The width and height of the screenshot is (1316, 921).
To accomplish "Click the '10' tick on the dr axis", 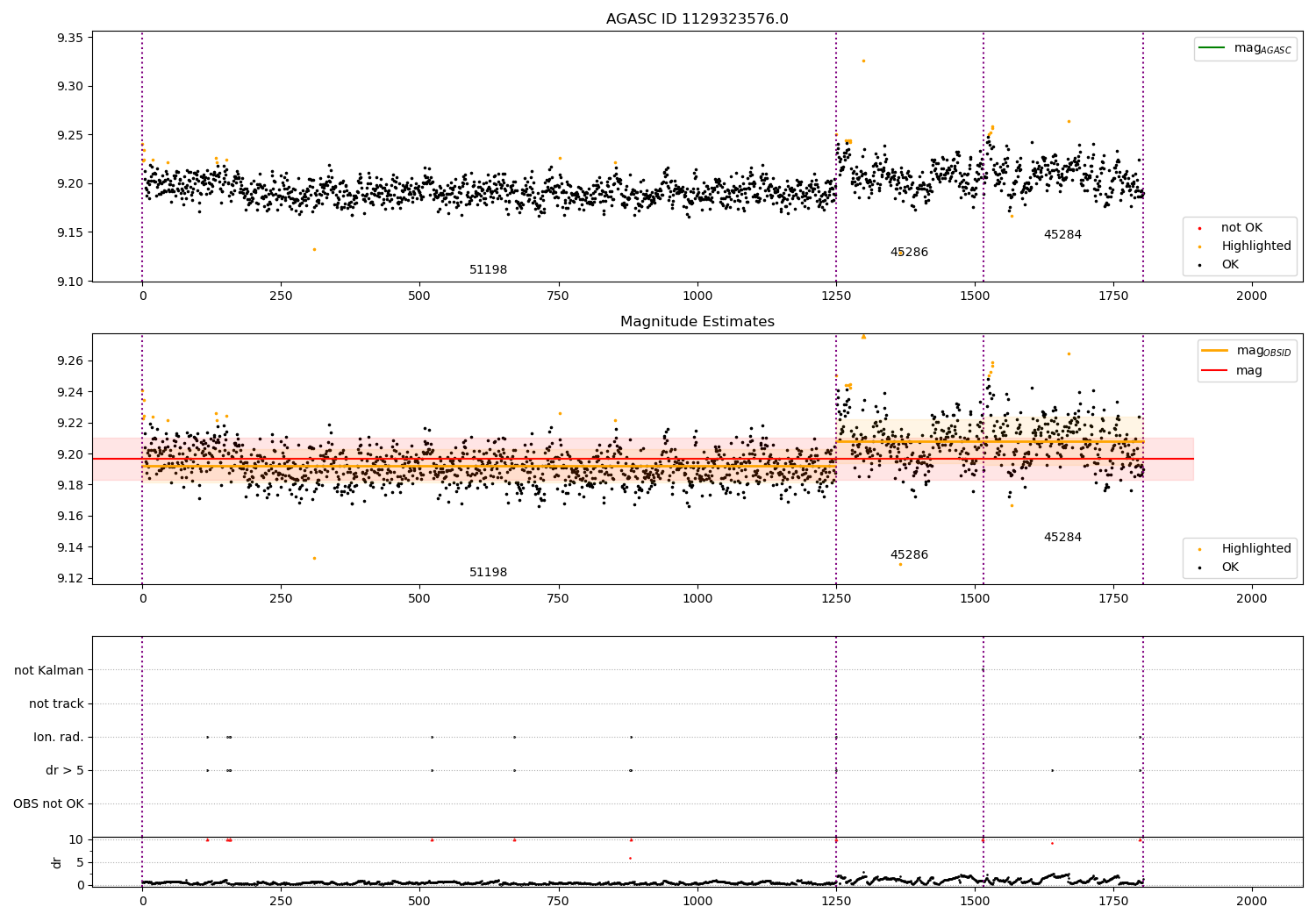I will pos(76,840).
